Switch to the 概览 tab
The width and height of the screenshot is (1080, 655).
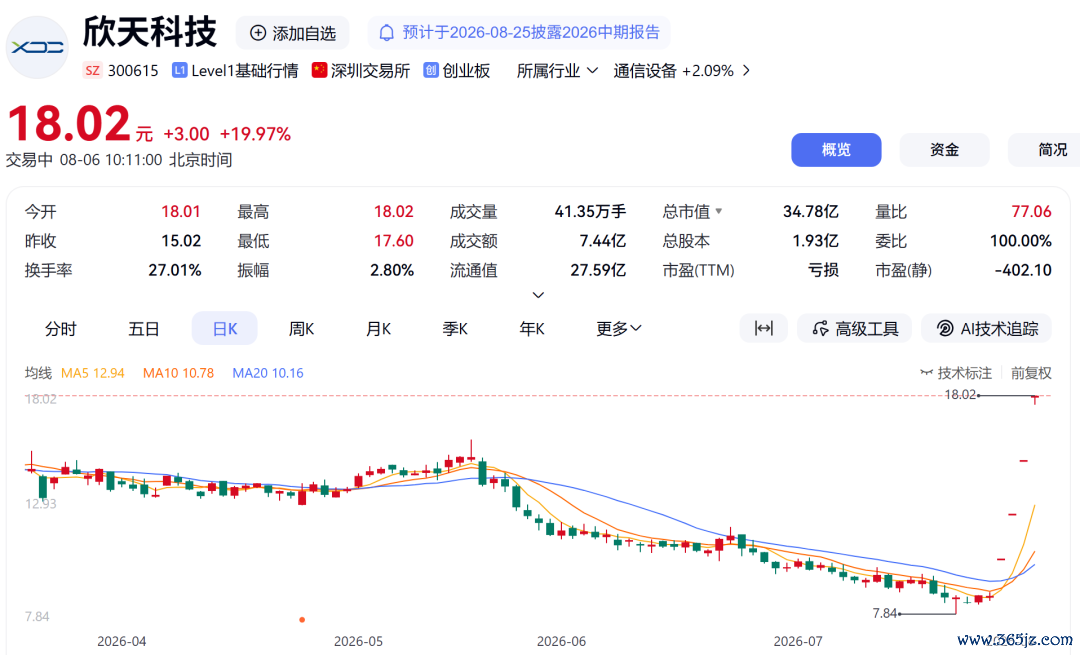coord(836,149)
